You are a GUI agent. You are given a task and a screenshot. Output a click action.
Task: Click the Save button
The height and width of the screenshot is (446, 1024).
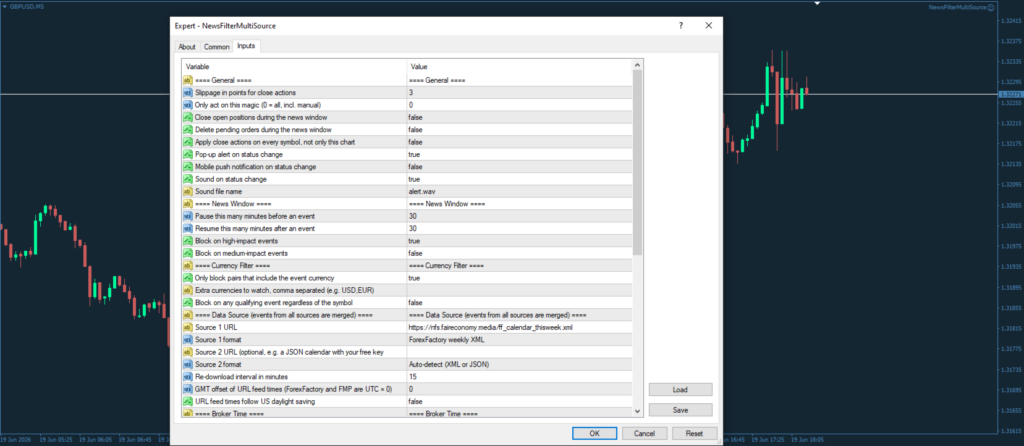(x=680, y=410)
